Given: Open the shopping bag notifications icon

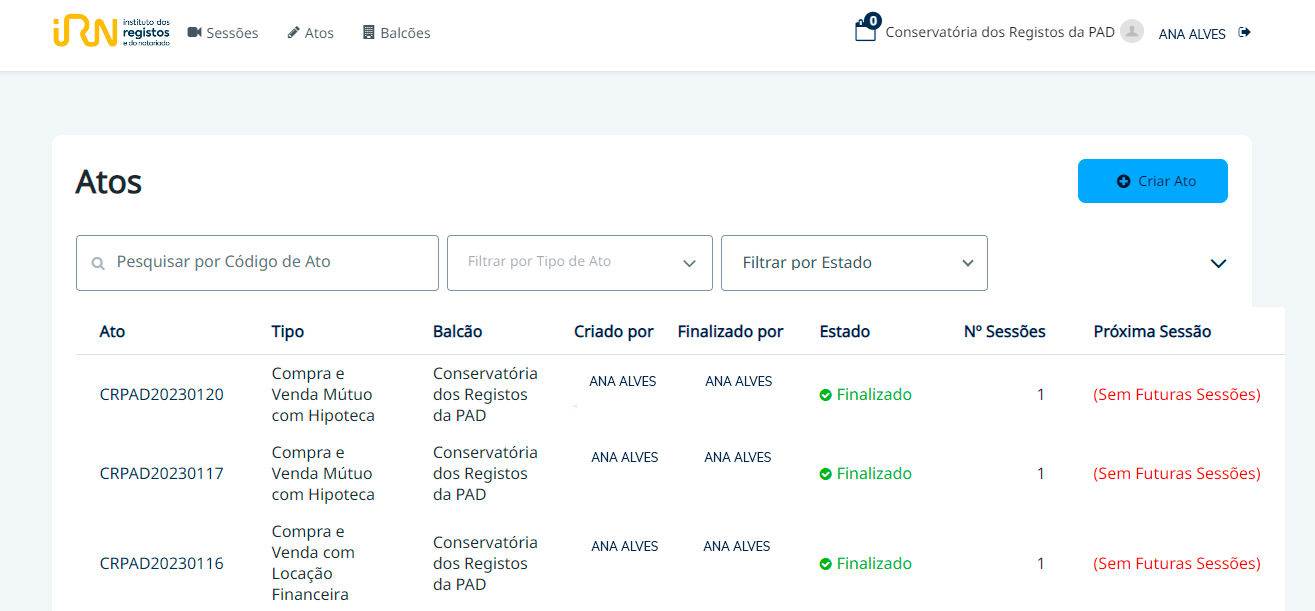Looking at the screenshot, I should (x=865, y=31).
